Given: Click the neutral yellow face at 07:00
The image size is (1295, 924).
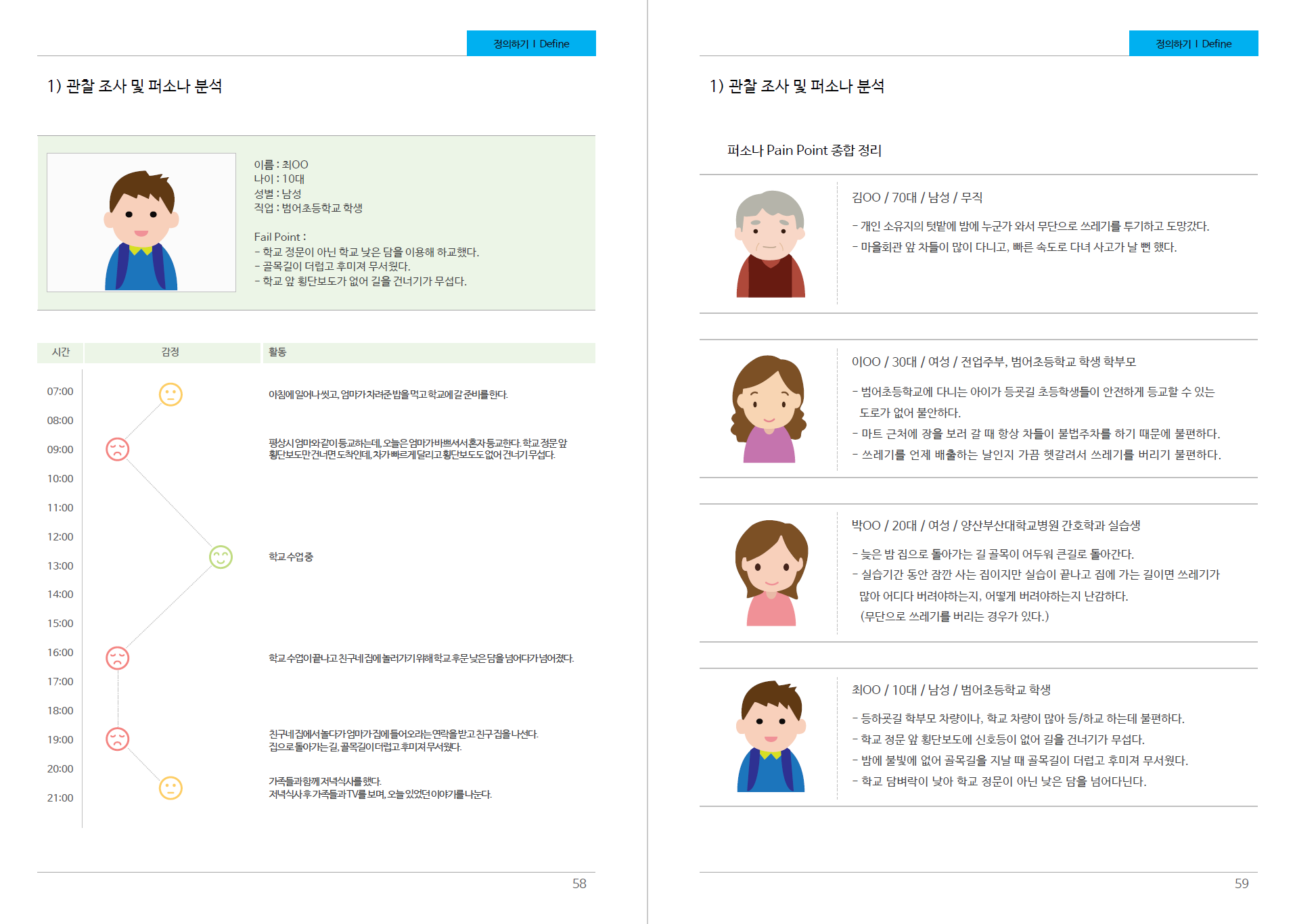Looking at the screenshot, I should tap(171, 394).
